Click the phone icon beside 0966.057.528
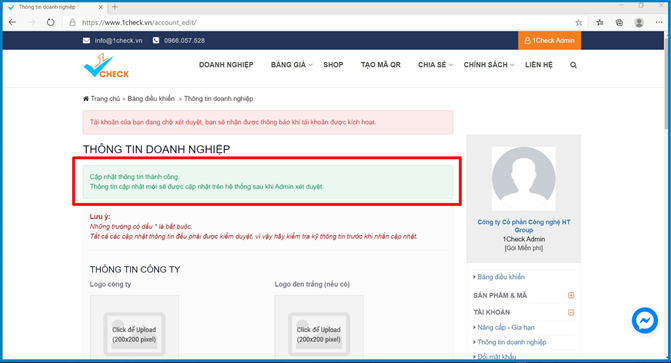The image size is (671, 363). coord(156,40)
